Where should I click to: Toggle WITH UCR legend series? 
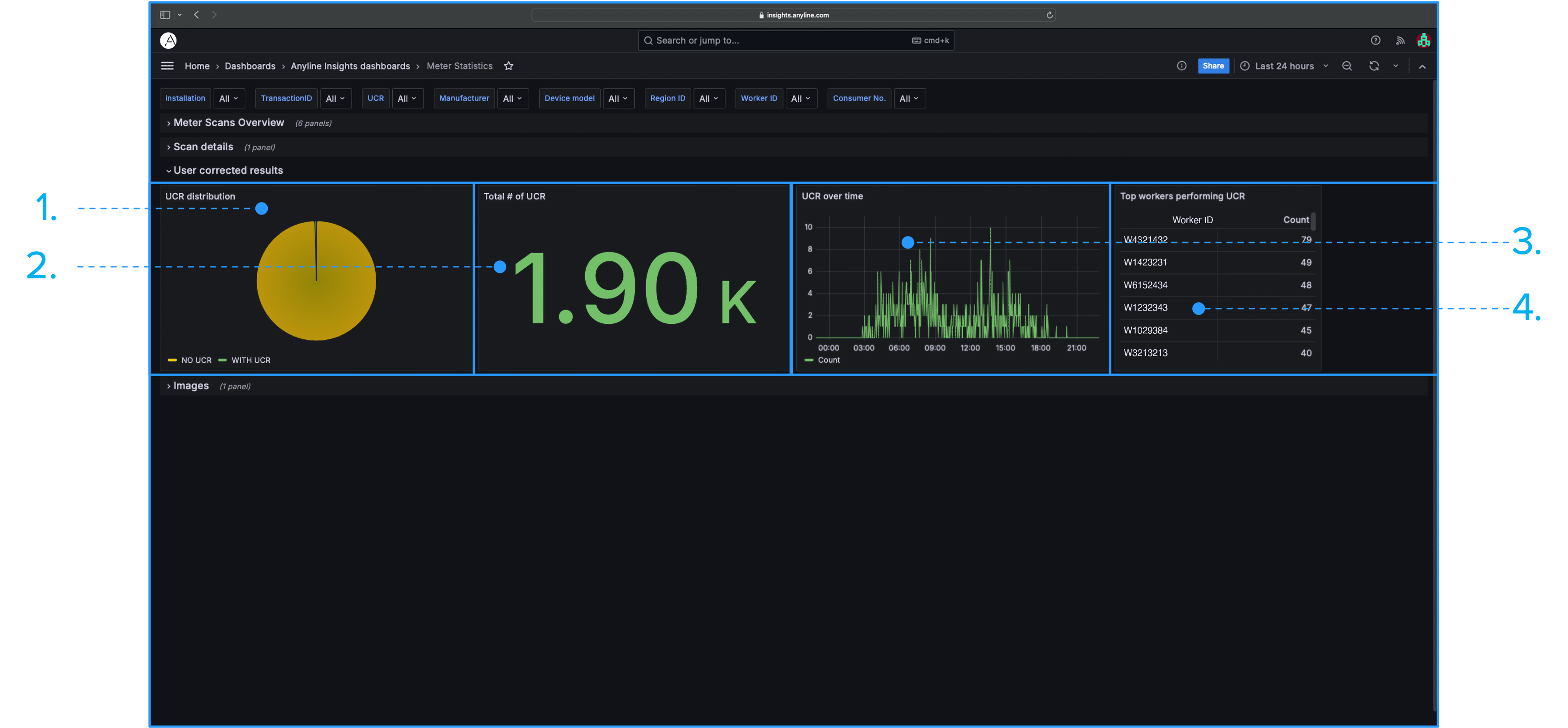[250, 361]
